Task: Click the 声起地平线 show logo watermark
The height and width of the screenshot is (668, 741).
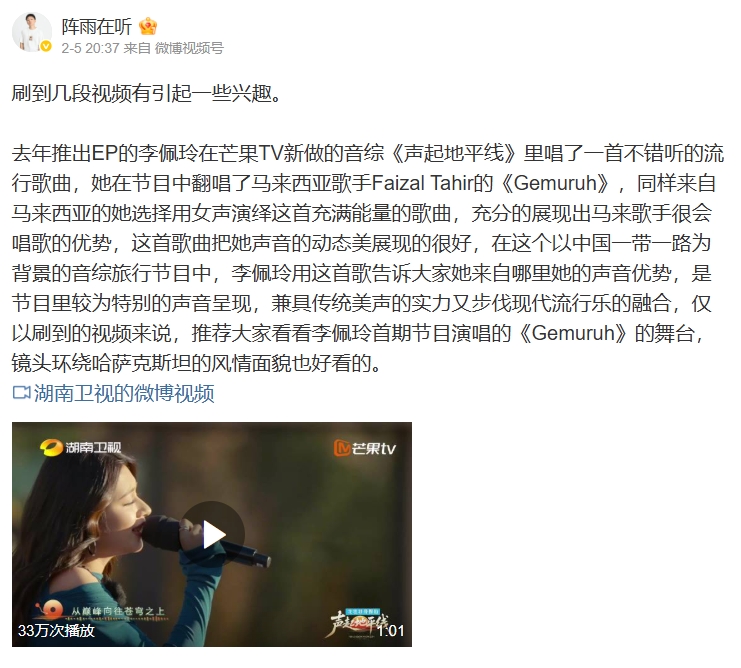Action: click(358, 622)
